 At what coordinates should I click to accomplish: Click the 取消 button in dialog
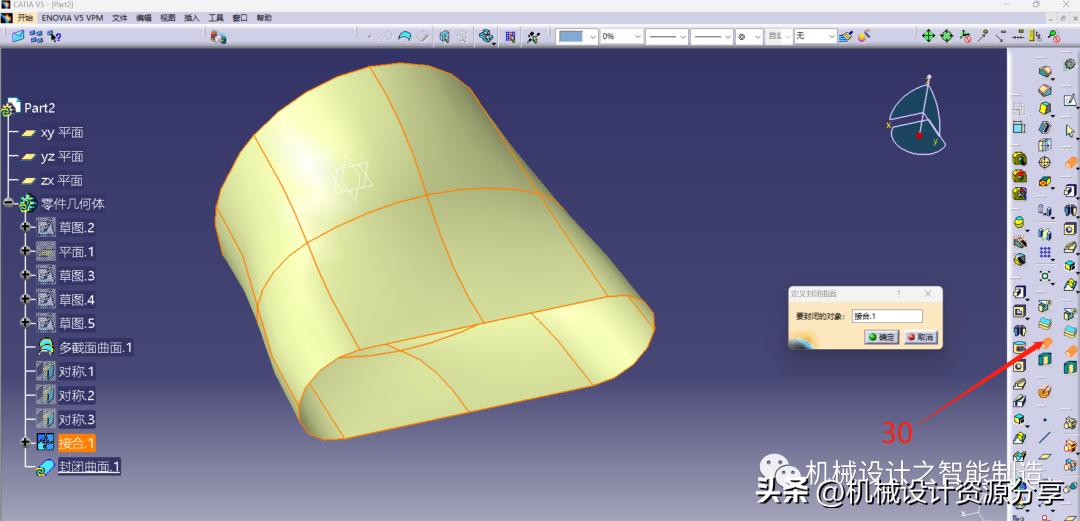[919, 337]
